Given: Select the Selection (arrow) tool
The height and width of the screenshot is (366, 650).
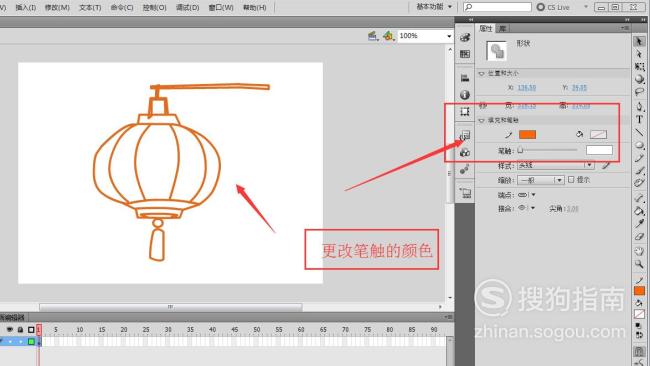Looking at the screenshot, I should [x=639, y=41].
